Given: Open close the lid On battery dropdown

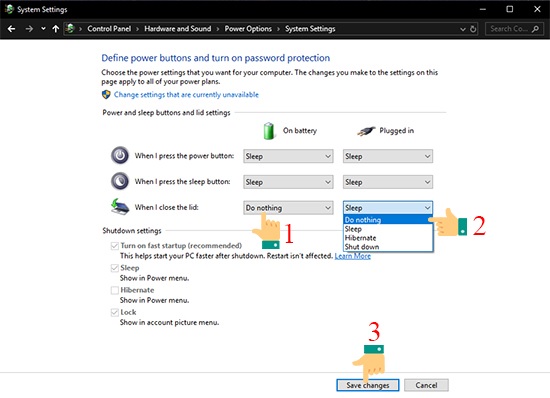Looking at the screenshot, I should coord(288,208).
